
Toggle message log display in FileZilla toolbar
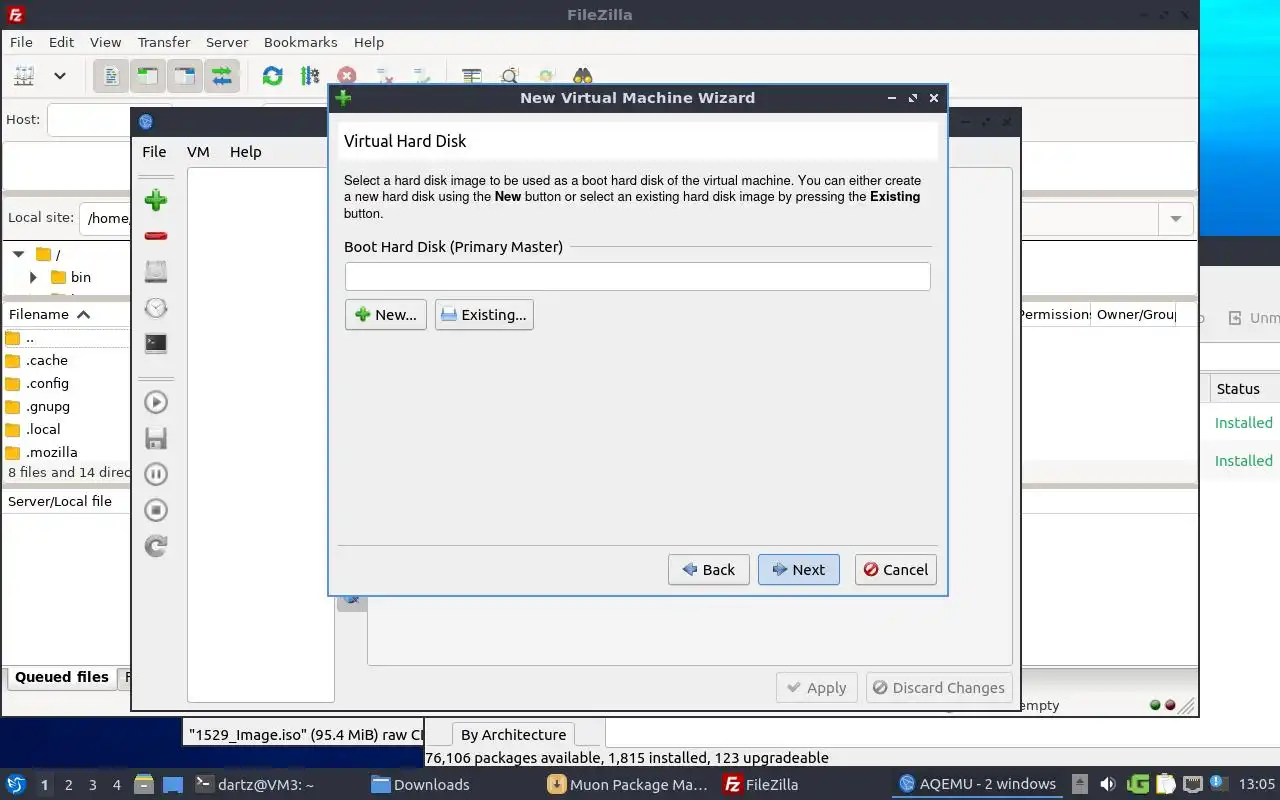point(111,76)
